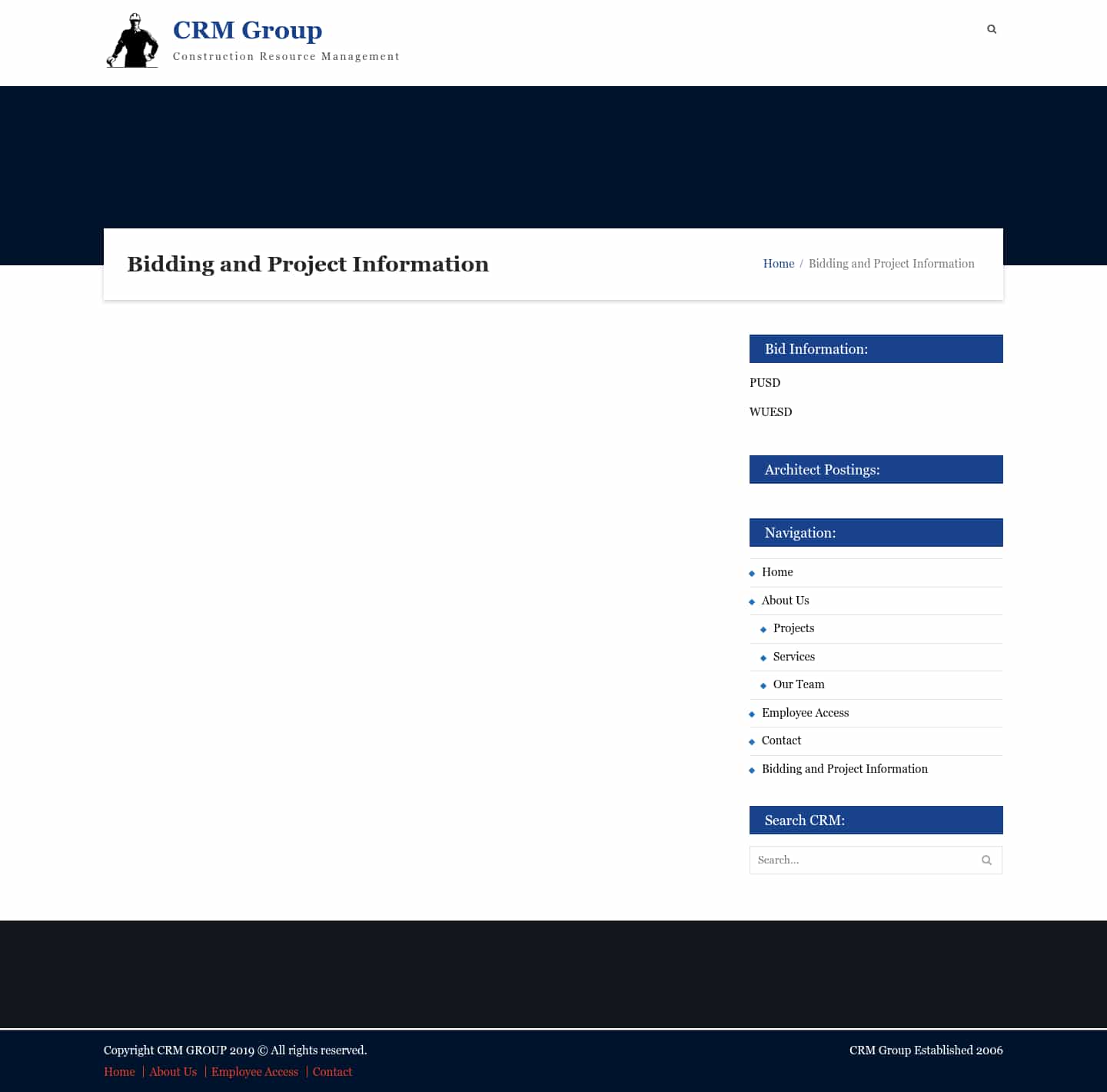Image resolution: width=1107 pixels, height=1092 pixels.
Task: Select About Us in the sidebar navigation
Action: click(785, 601)
